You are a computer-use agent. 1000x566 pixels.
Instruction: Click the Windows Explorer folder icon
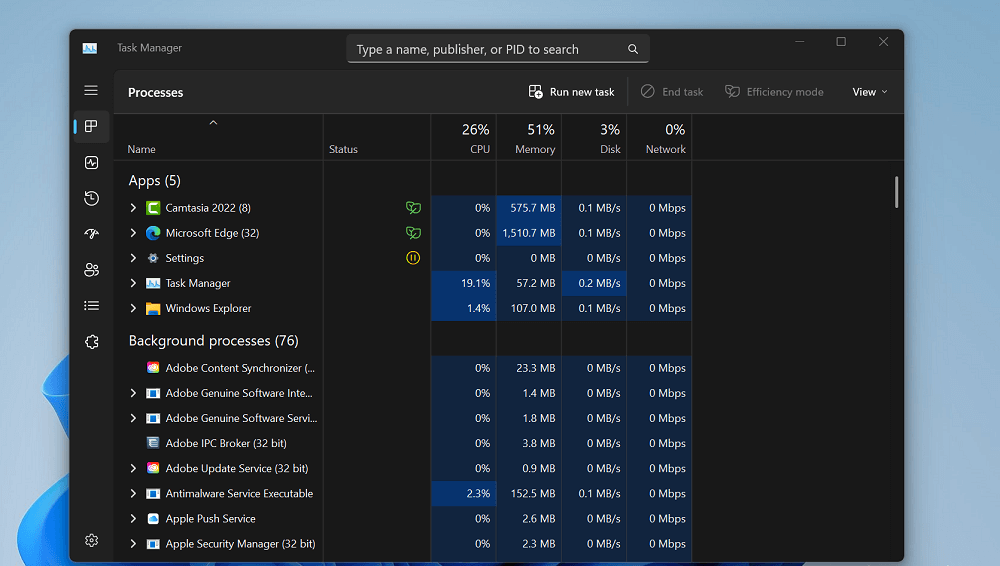(x=153, y=308)
